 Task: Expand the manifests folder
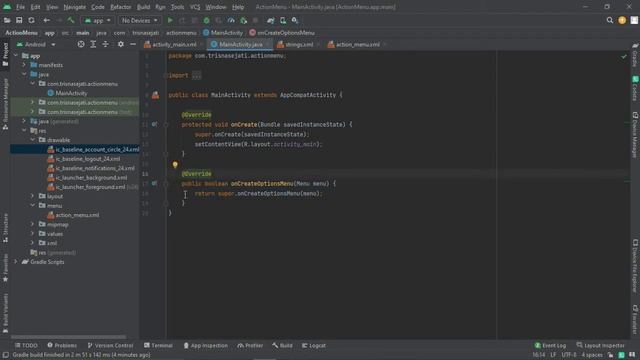(x=24, y=65)
